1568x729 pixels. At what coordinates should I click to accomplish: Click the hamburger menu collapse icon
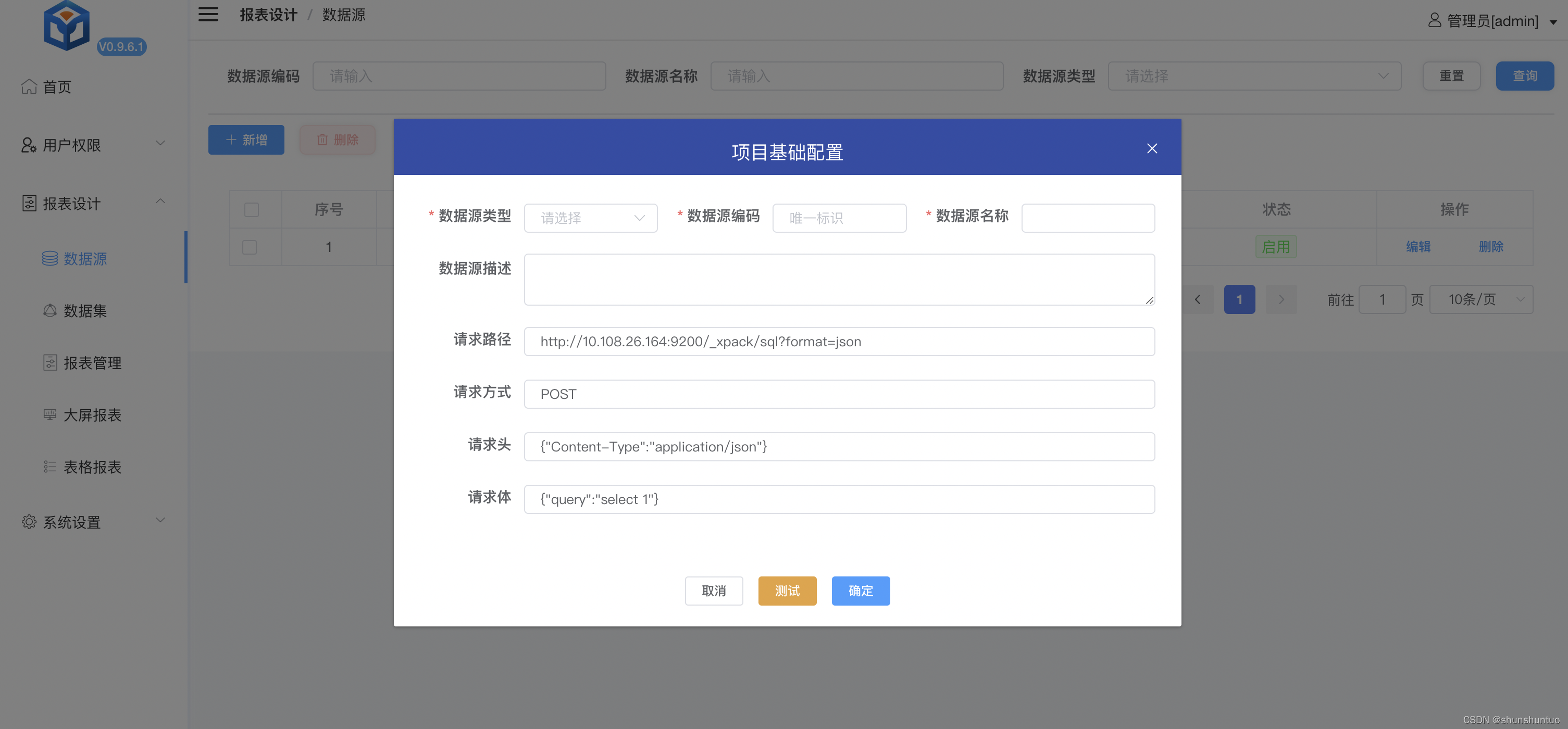(207, 14)
